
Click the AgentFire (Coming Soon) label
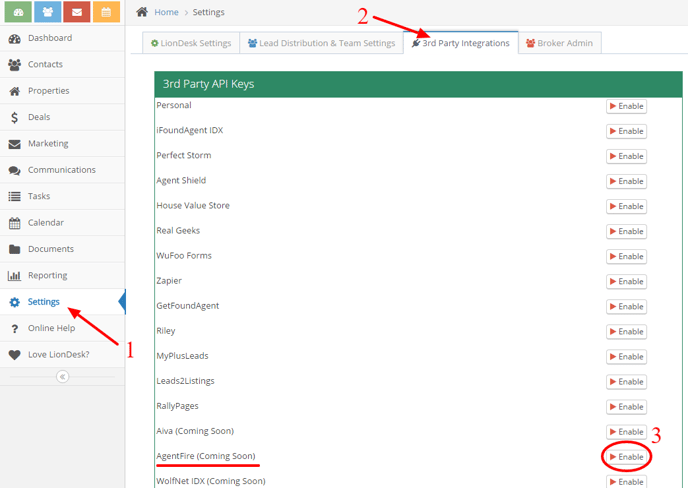(206, 456)
